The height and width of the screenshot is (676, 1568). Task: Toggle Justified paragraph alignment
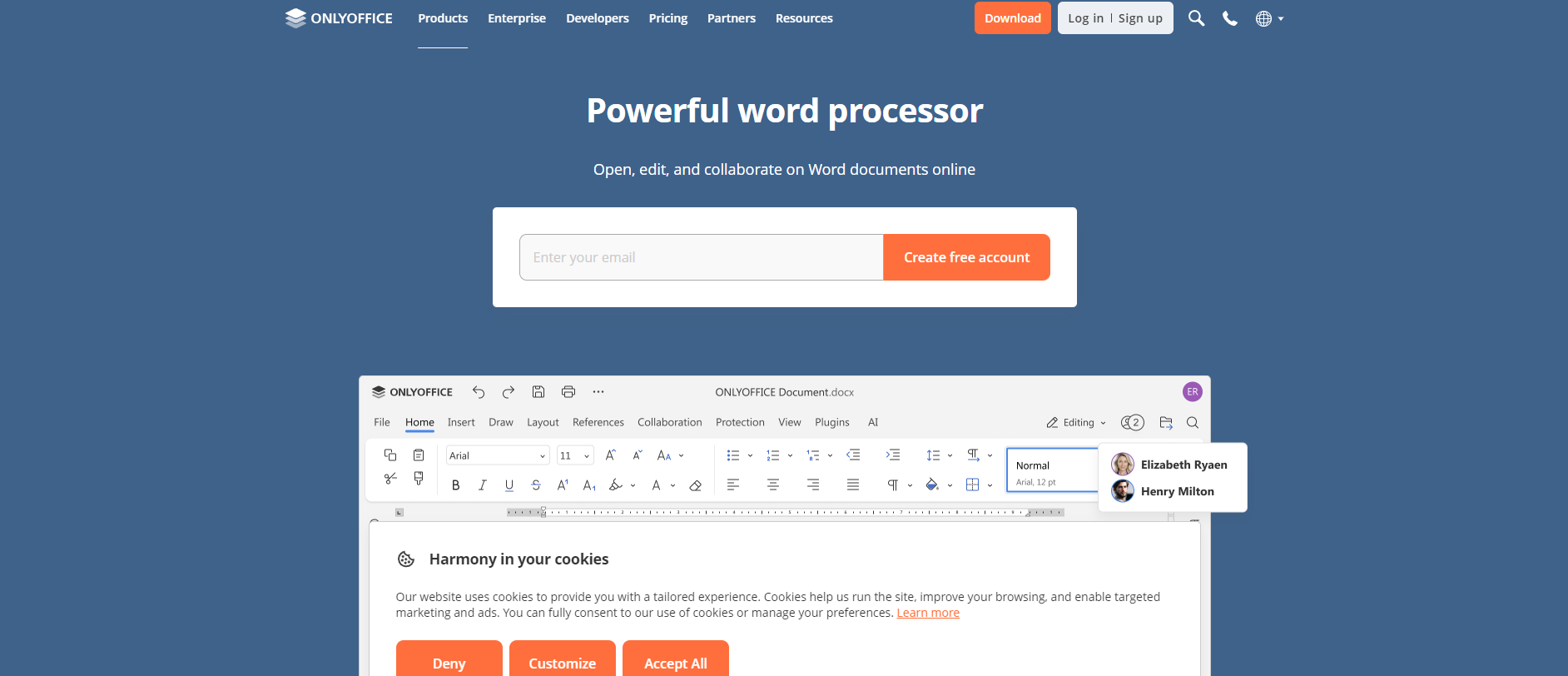tap(853, 485)
